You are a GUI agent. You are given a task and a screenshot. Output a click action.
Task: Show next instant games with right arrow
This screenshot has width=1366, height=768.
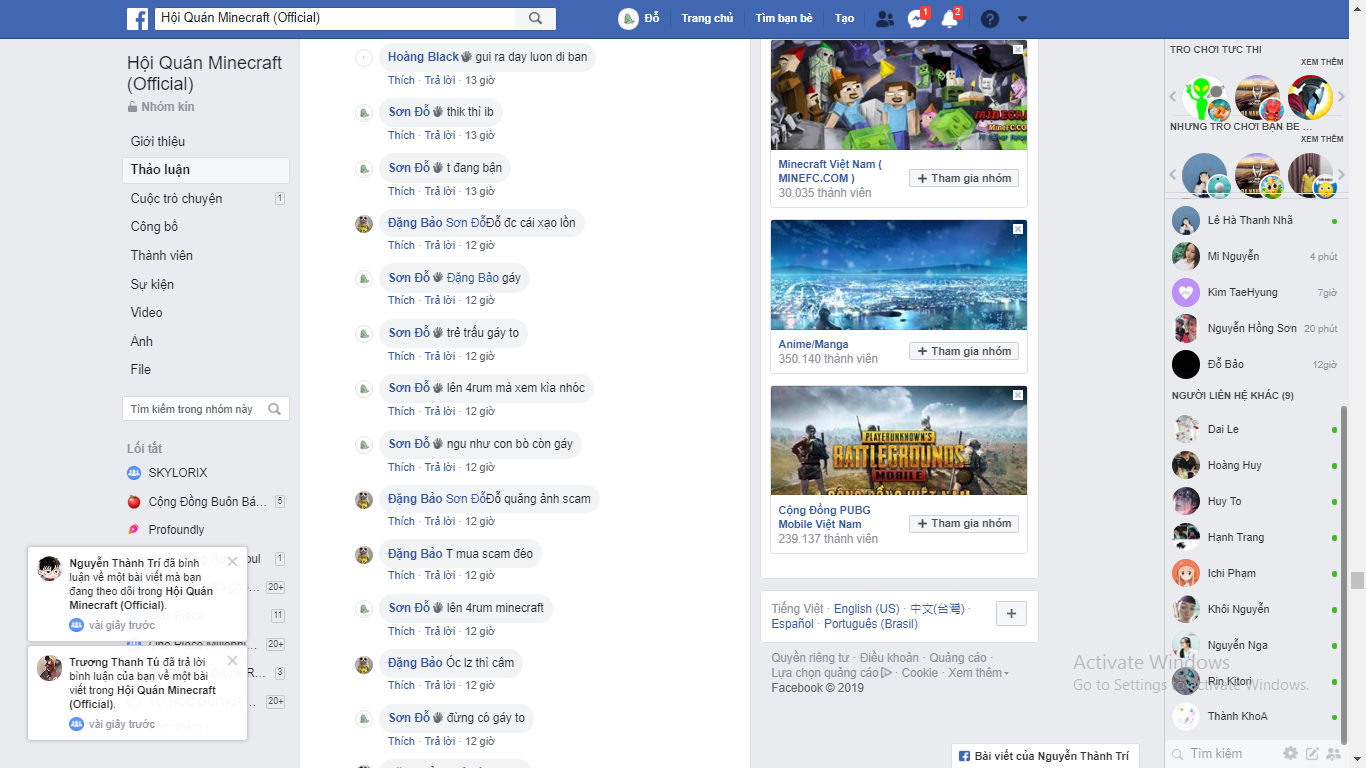(x=1342, y=97)
